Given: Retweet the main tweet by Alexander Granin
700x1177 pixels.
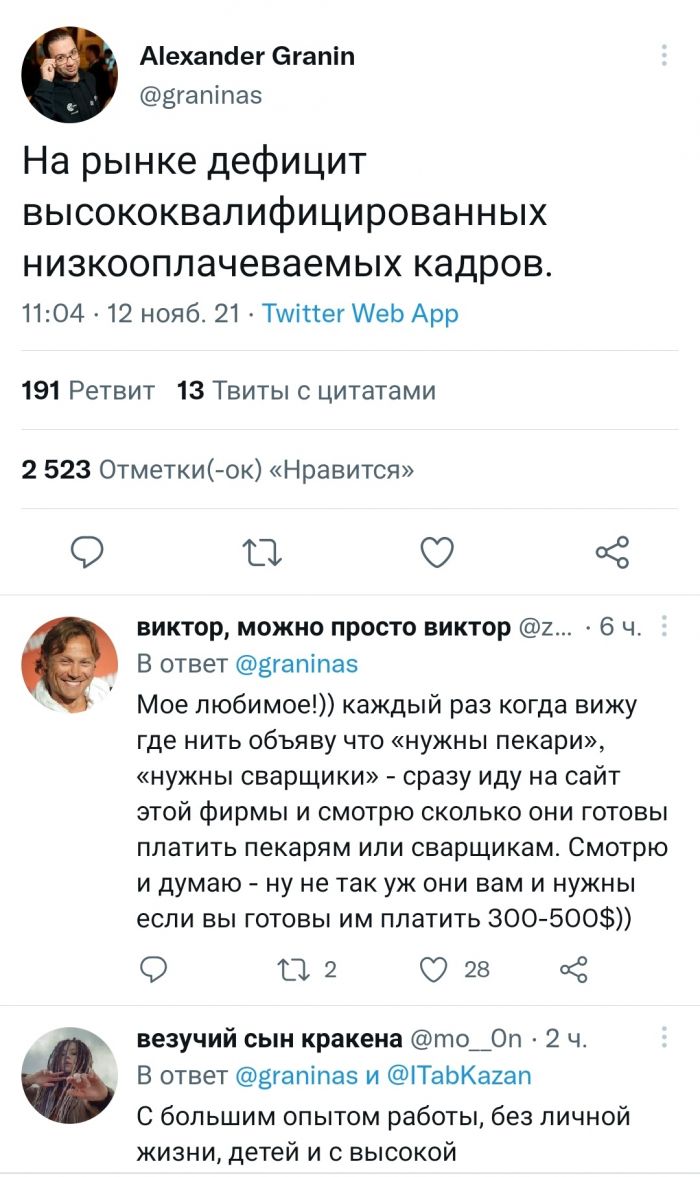Looking at the screenshot, I should coord(263,551).
